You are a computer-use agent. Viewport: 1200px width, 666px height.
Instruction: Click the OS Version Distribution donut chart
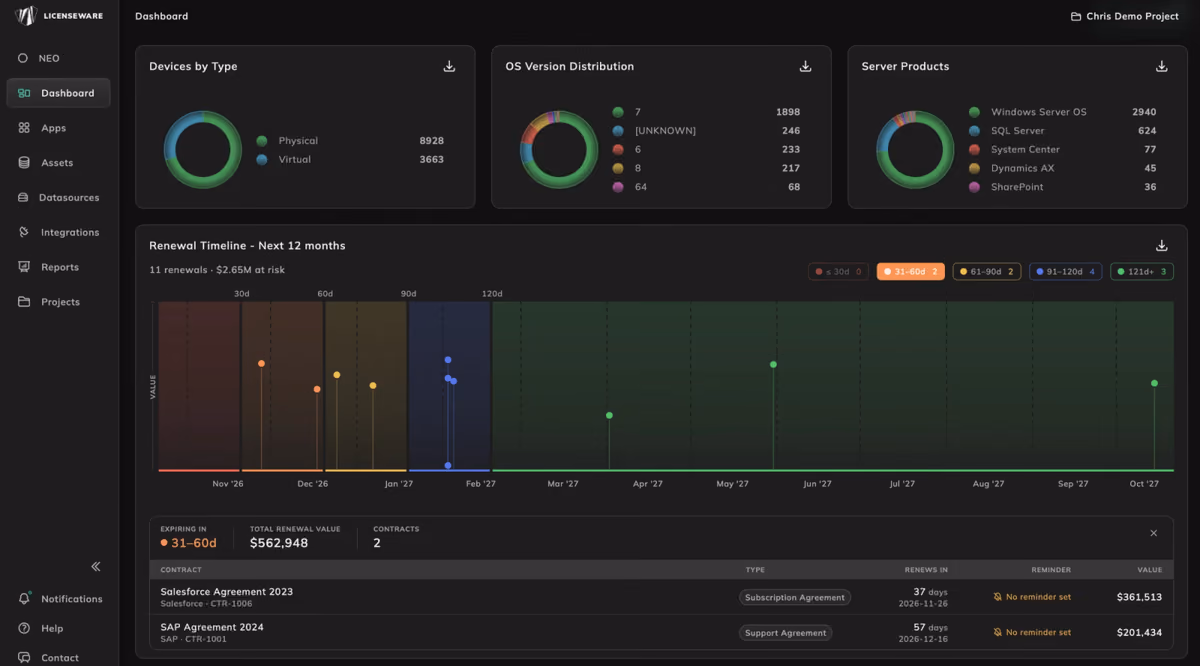559,150
